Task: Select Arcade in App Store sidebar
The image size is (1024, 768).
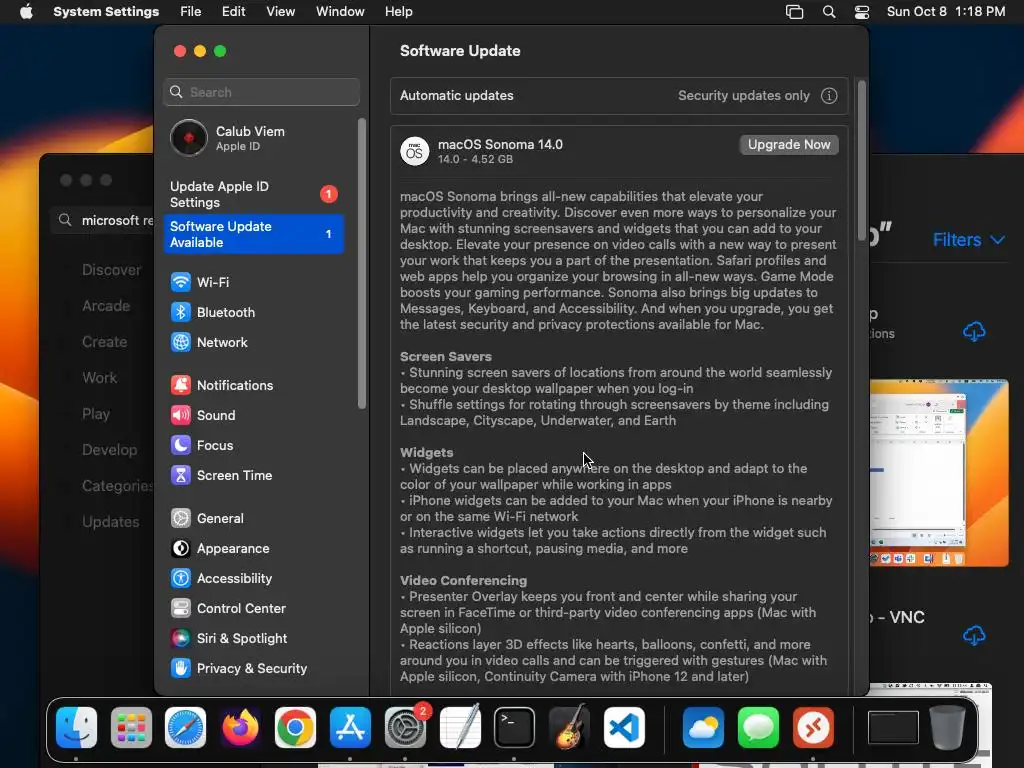Action: point(106,306)
